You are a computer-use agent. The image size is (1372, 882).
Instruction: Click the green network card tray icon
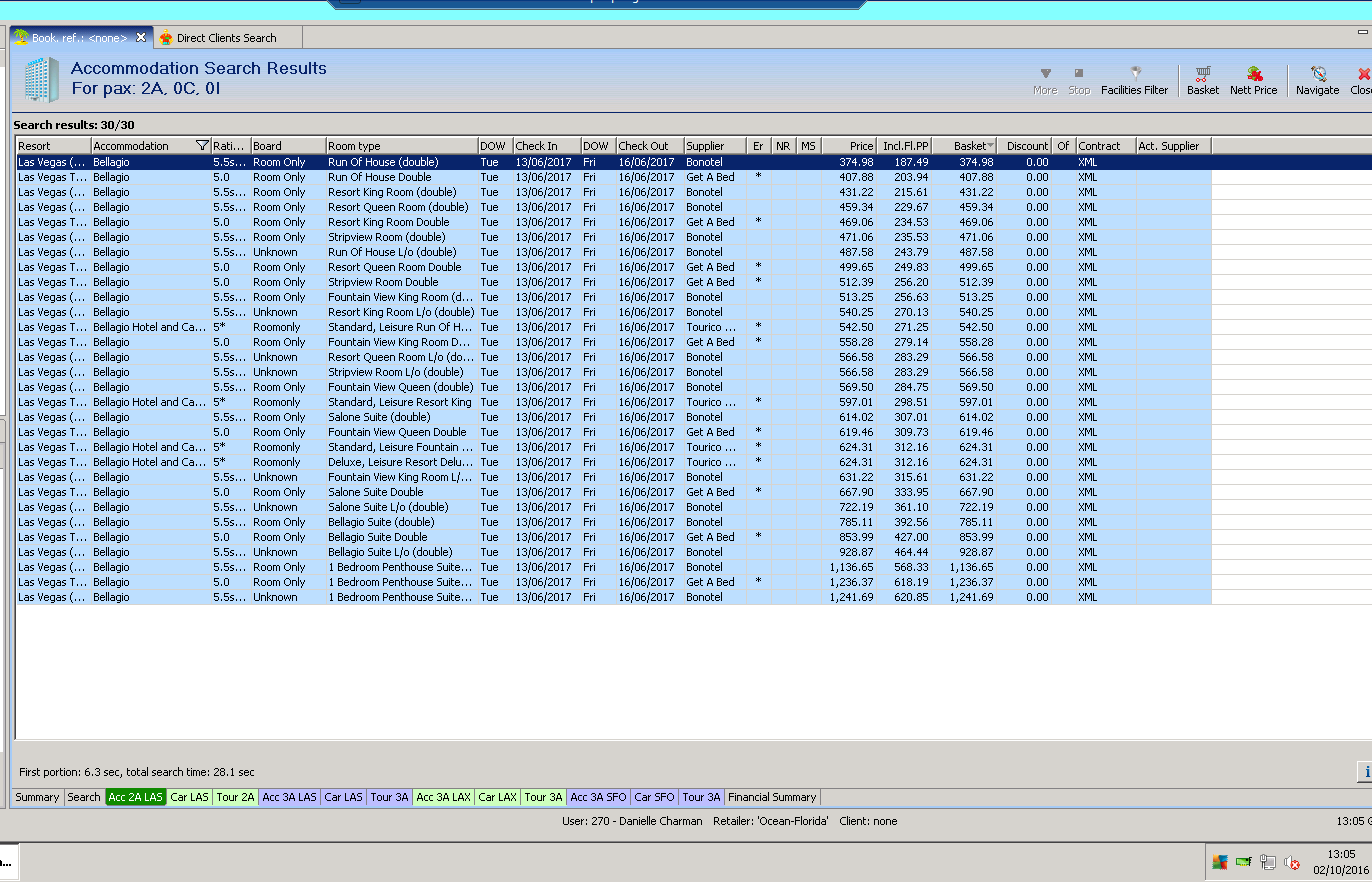1244,862
